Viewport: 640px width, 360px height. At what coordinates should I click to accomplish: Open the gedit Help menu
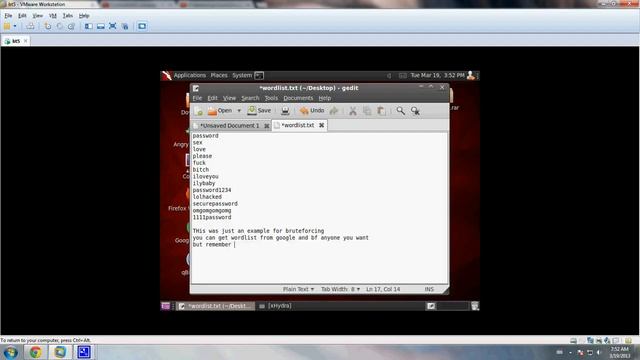324,98
